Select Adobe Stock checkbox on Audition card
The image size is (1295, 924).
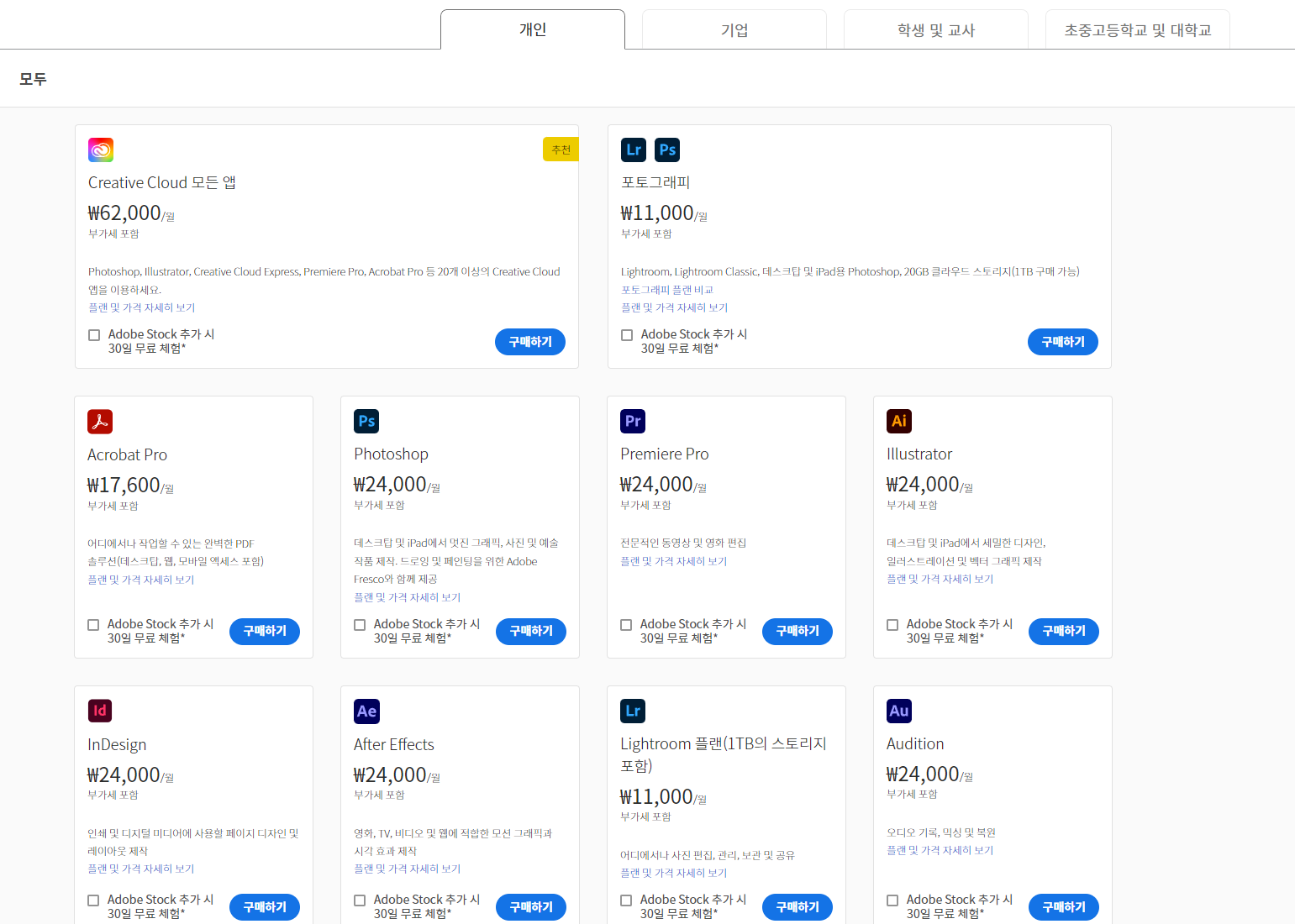coord(892,900)
